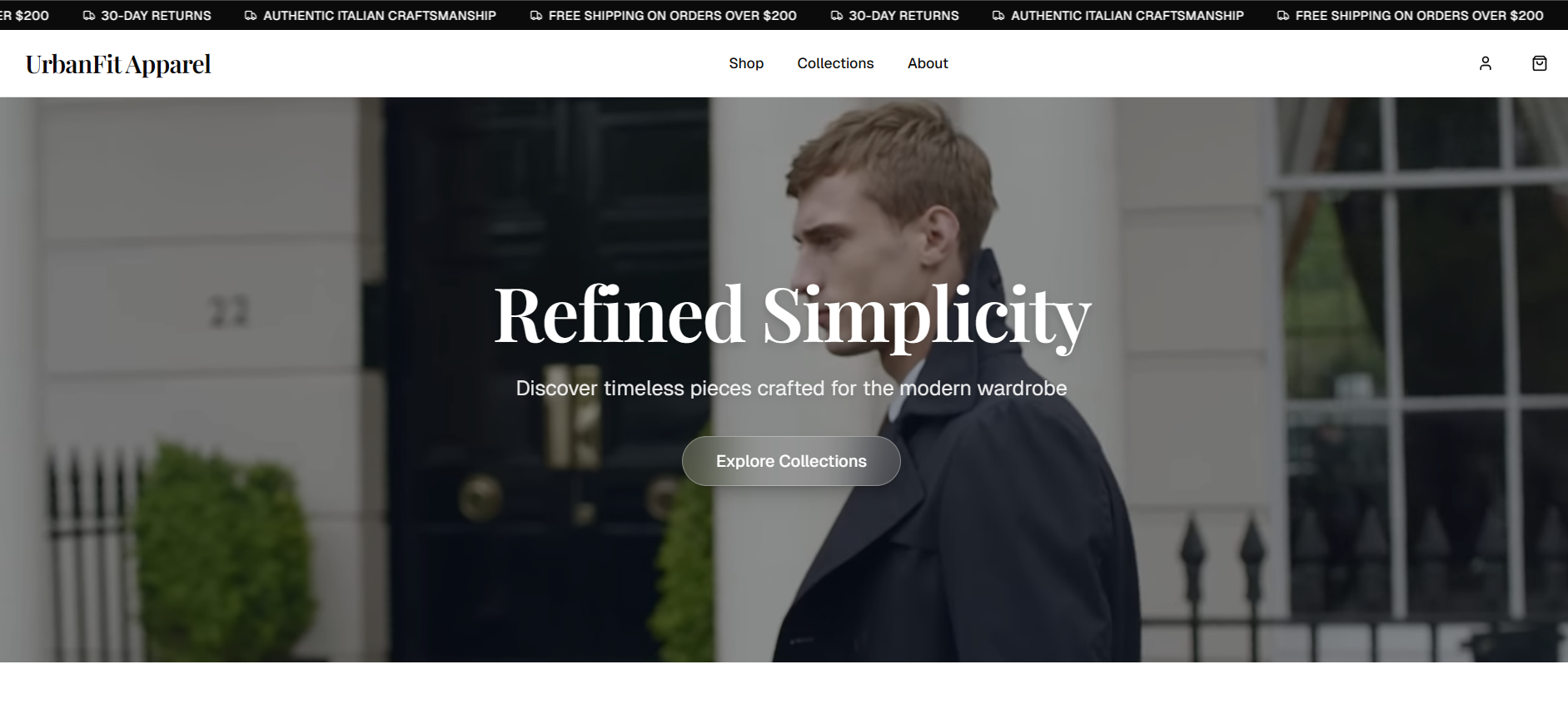Image resolution: width=1568 pixels, height=704 pixels.
Task: Click leftmost 30-Day Returns announcement text
Action: 156,16
